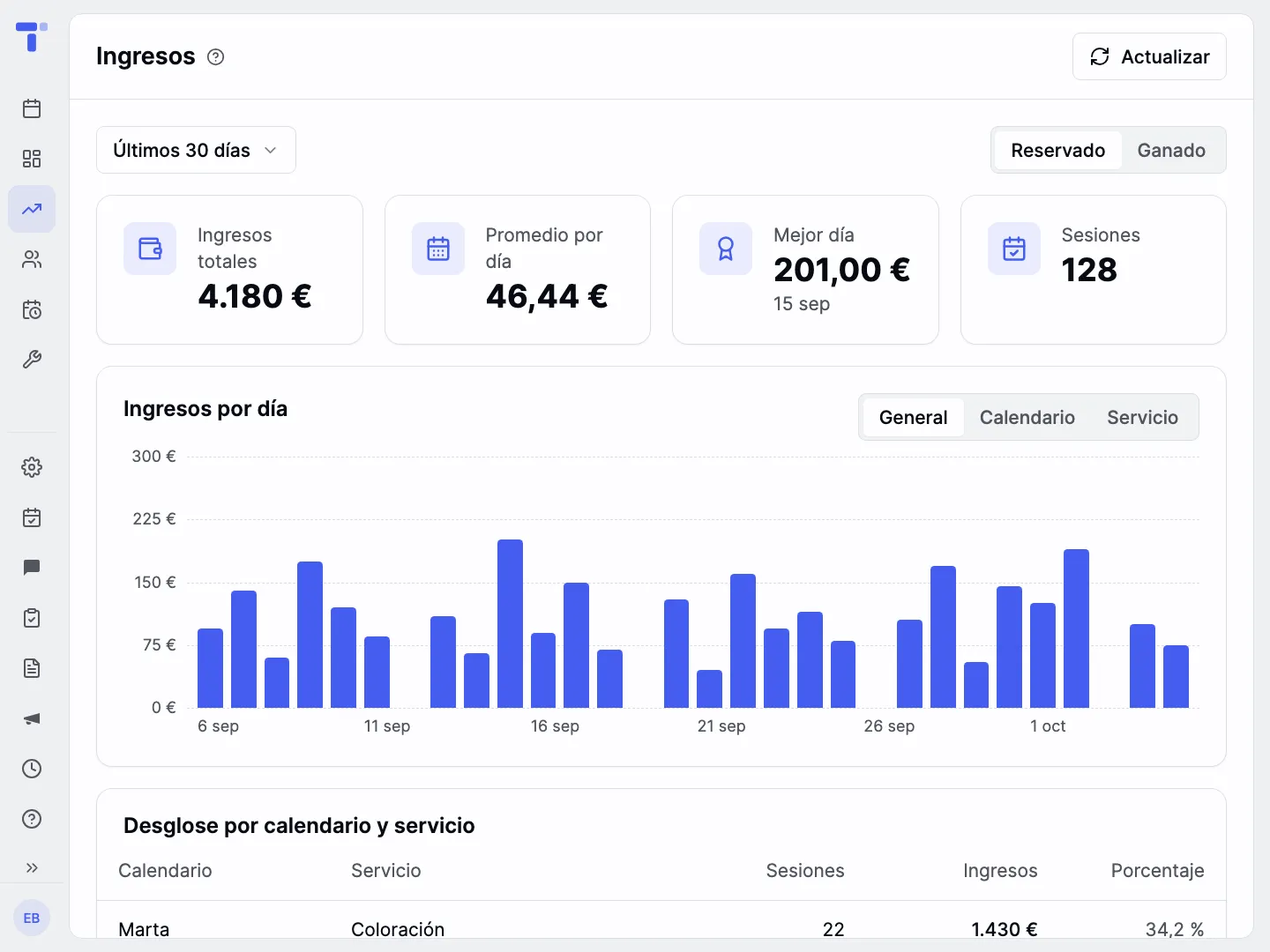Open the calendar icon in sidebar
Viewport: 1270px width, 952px height.
[32, 108]
